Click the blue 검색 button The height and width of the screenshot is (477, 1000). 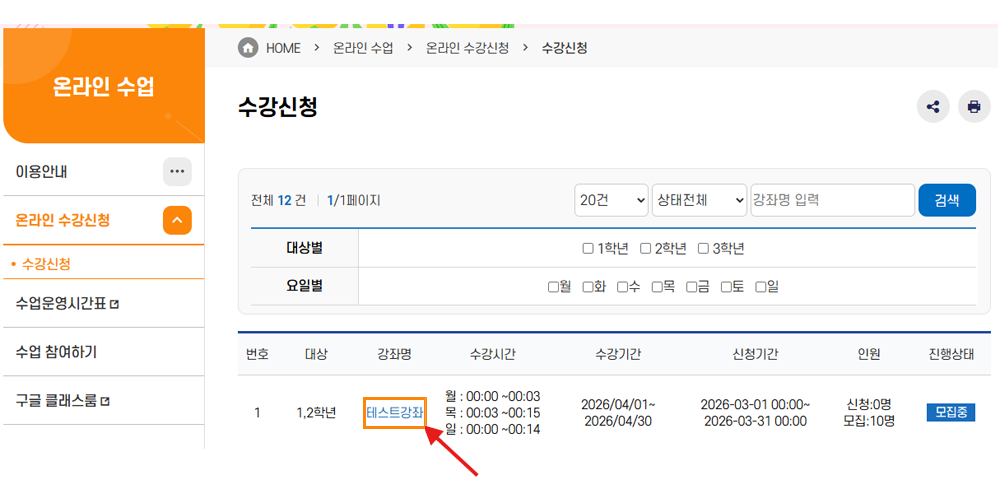(x=947, y=200)
